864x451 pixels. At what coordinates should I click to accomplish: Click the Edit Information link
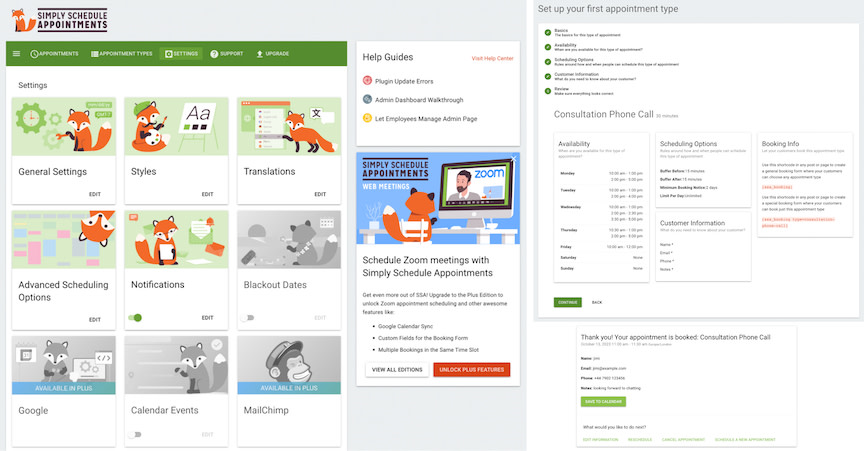coord(601,439)
